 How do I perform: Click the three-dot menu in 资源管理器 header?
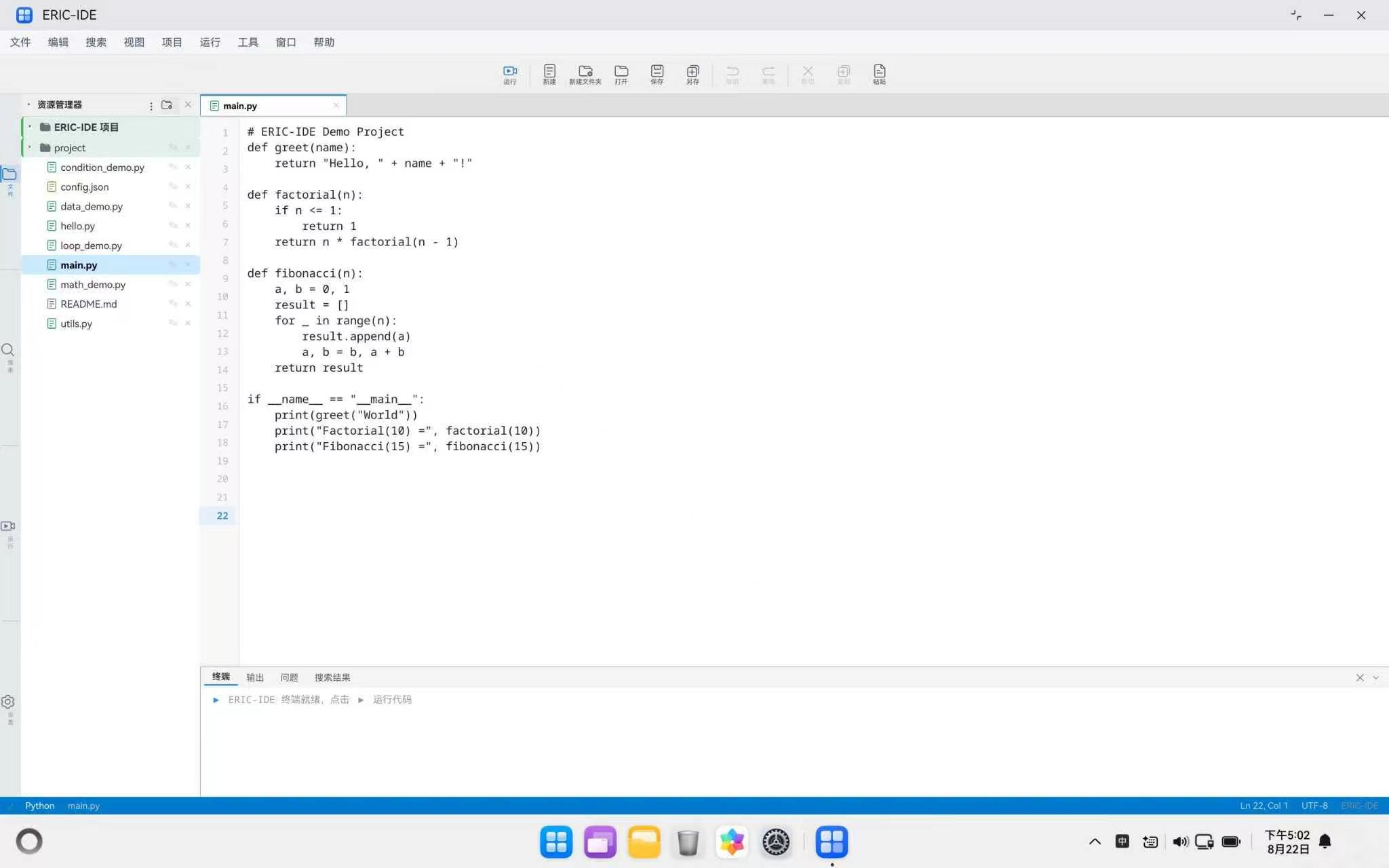[151, 106]
